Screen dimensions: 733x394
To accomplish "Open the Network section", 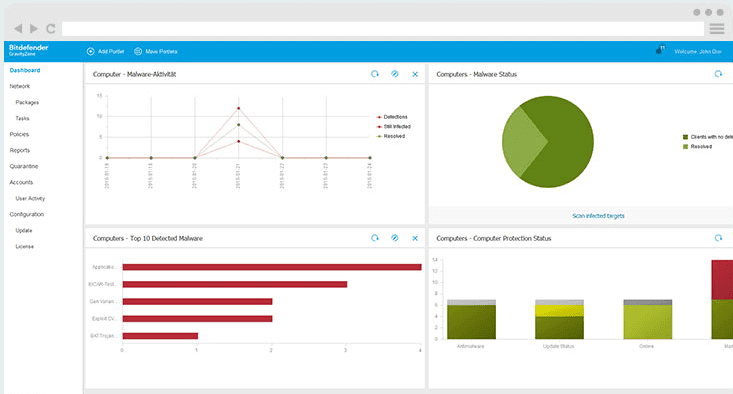I will (x=20, y=86).
